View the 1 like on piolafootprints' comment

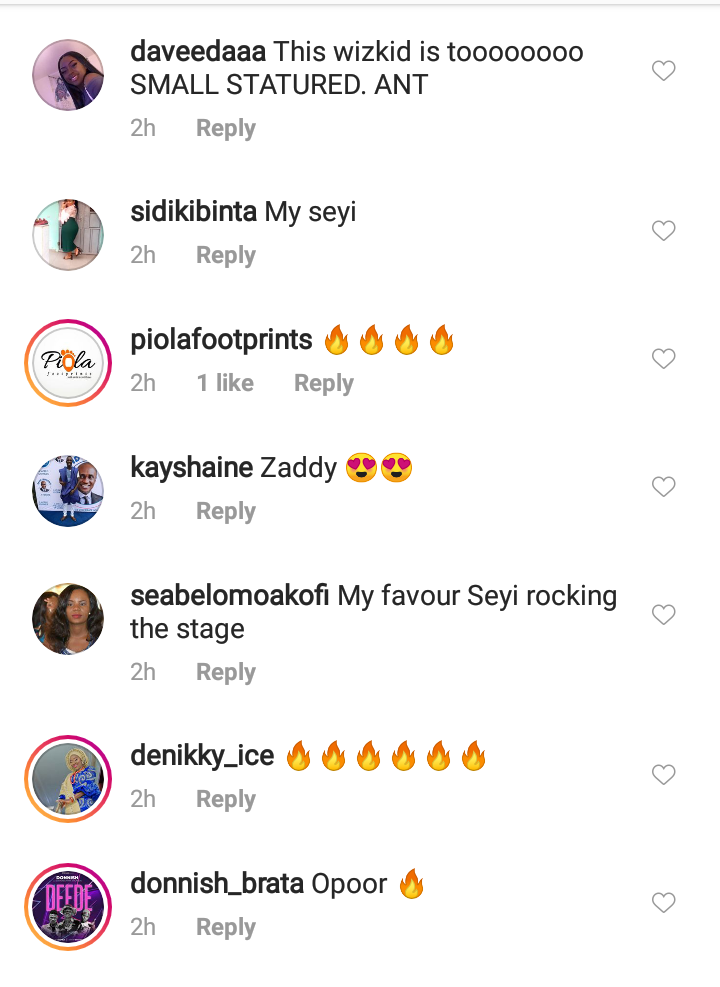coord(225,384)
